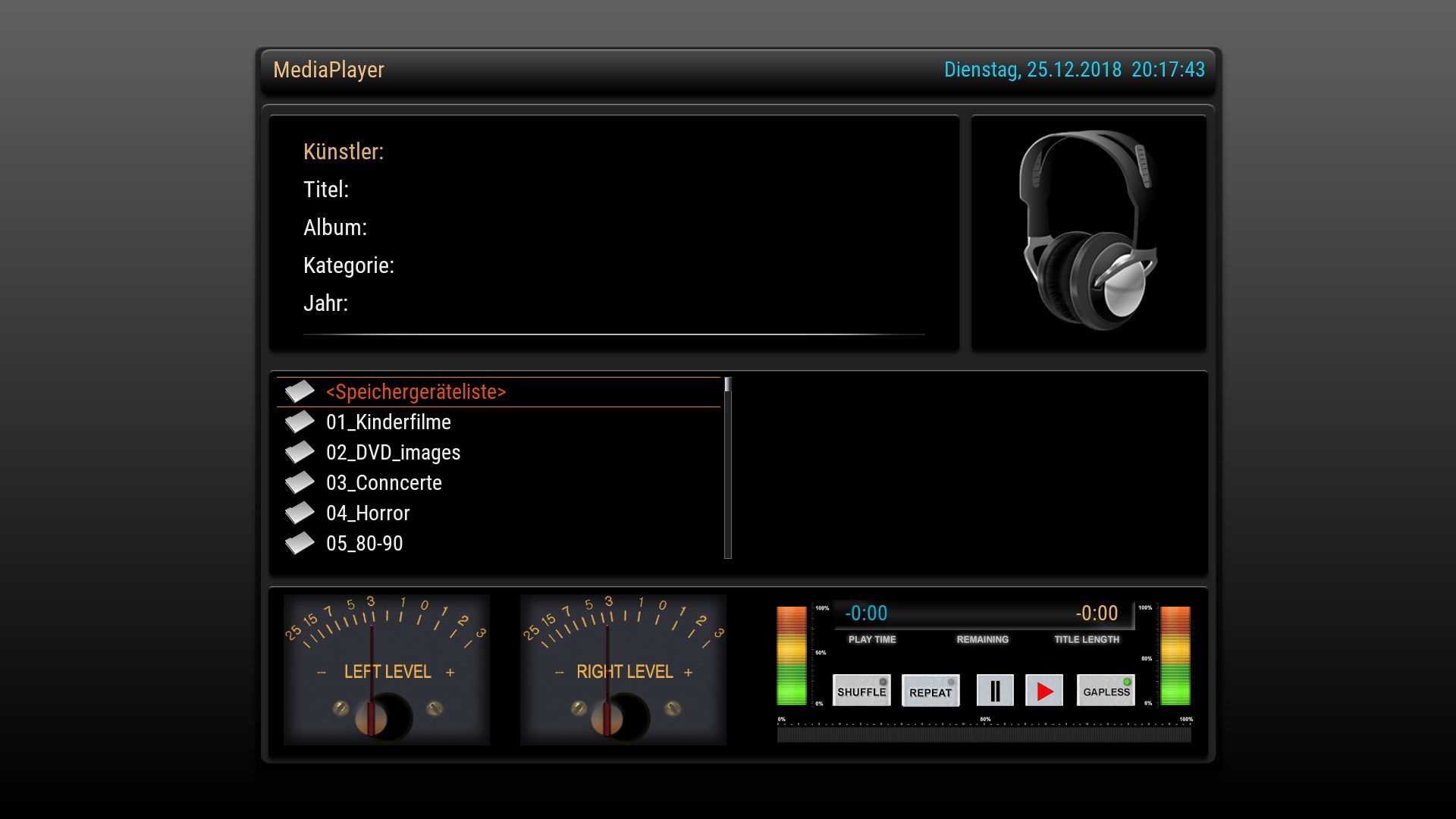The width and height of the screenshot is (1456, 819).
Task: Click the track progress bar at bottom
Action: [x=984, y=733]
